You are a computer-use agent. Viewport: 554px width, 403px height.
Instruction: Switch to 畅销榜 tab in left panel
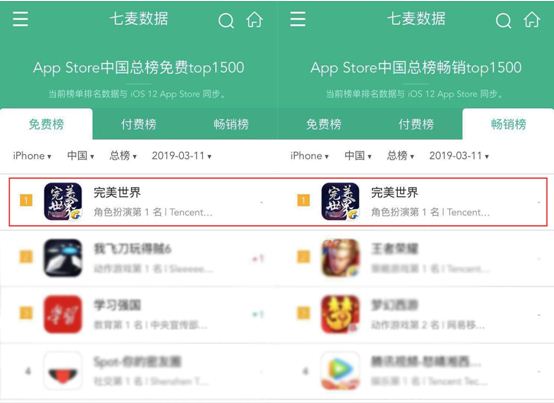pos(231,124)
